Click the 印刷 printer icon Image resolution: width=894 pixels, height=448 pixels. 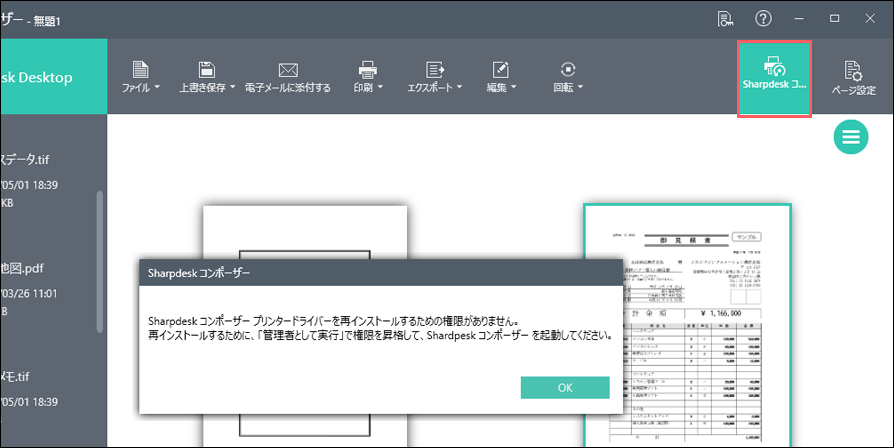(x=367, y=70)
